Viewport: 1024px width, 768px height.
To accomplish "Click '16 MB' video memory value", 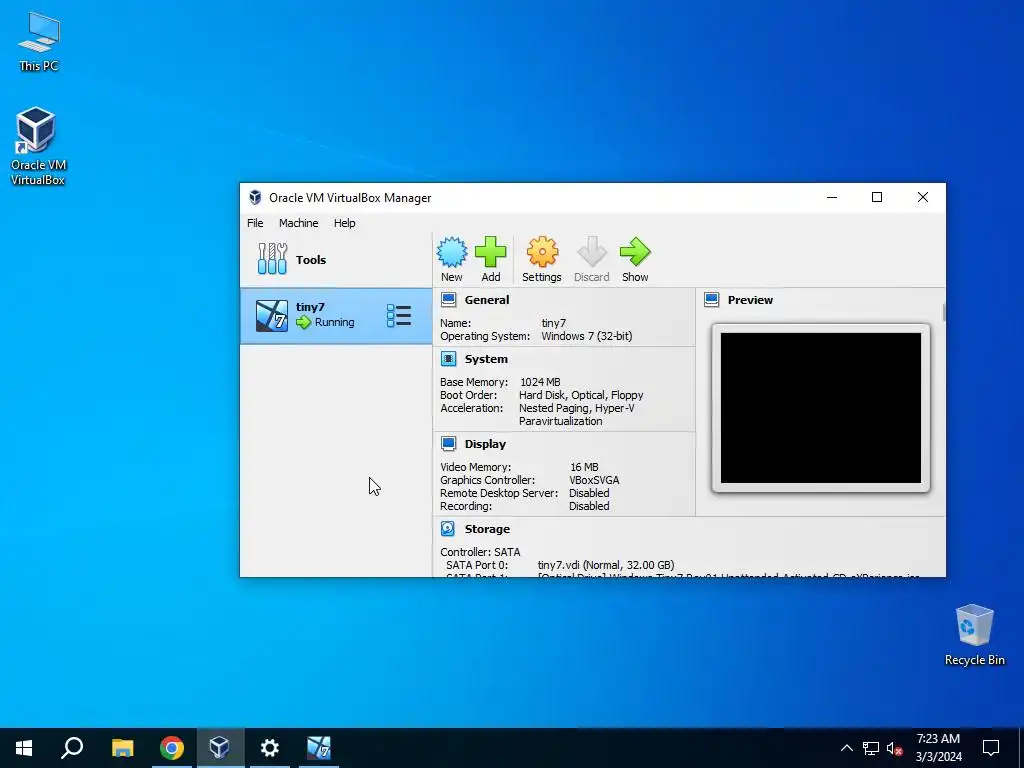I will point(584,467).
